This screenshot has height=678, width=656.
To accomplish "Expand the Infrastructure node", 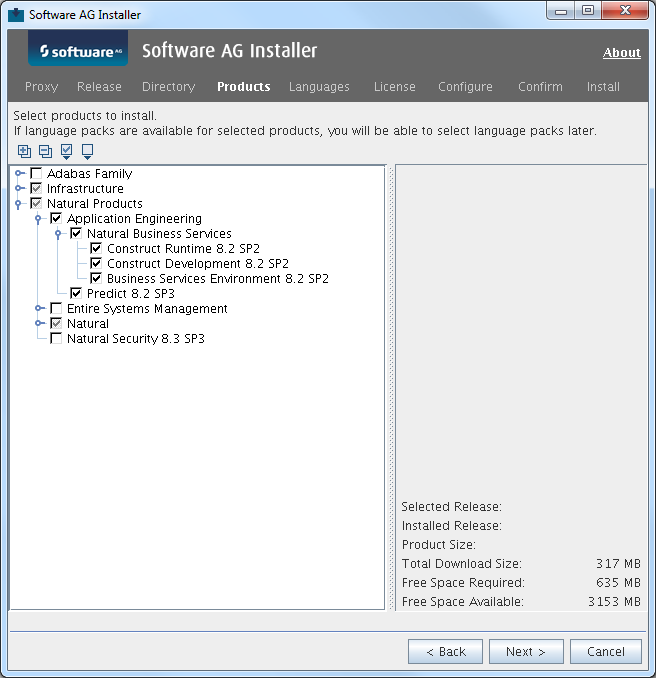I will pyautogui.click(x=19, y=189).
